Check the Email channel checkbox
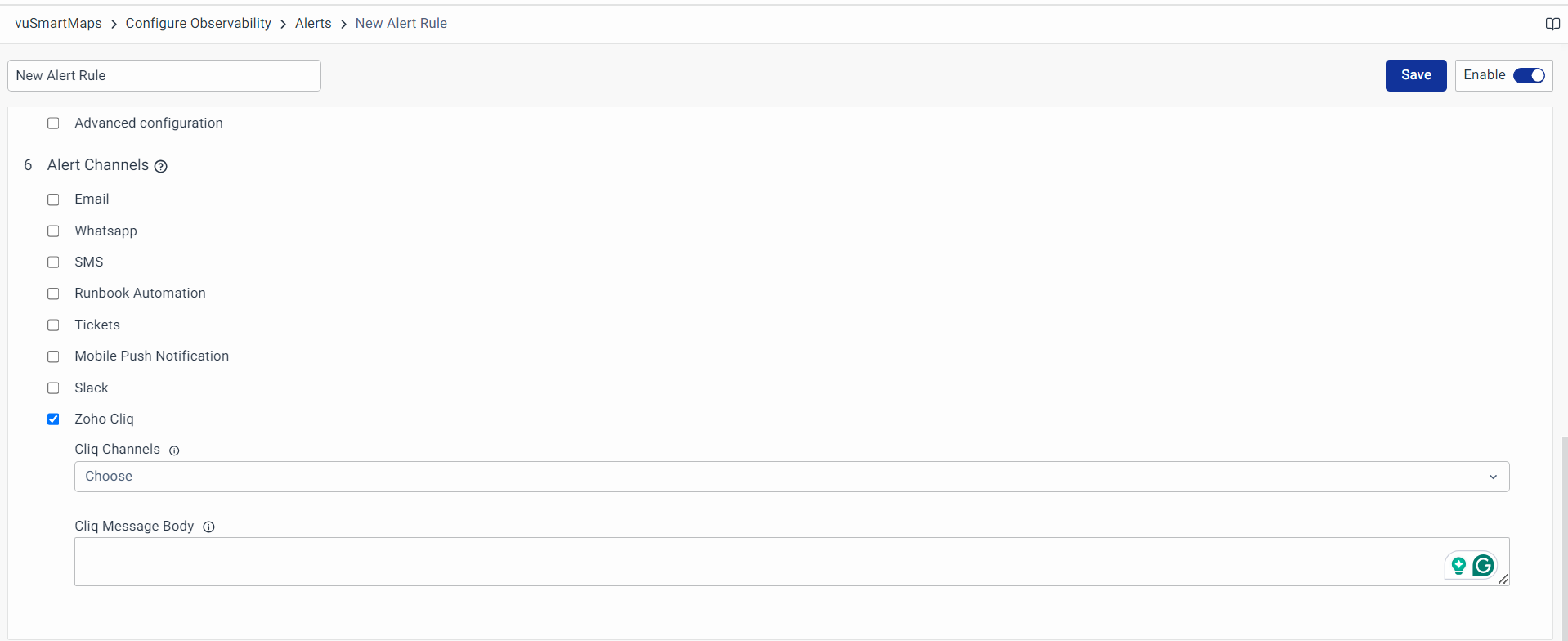Screen dimensions: 1568x641 pos(53,199)
